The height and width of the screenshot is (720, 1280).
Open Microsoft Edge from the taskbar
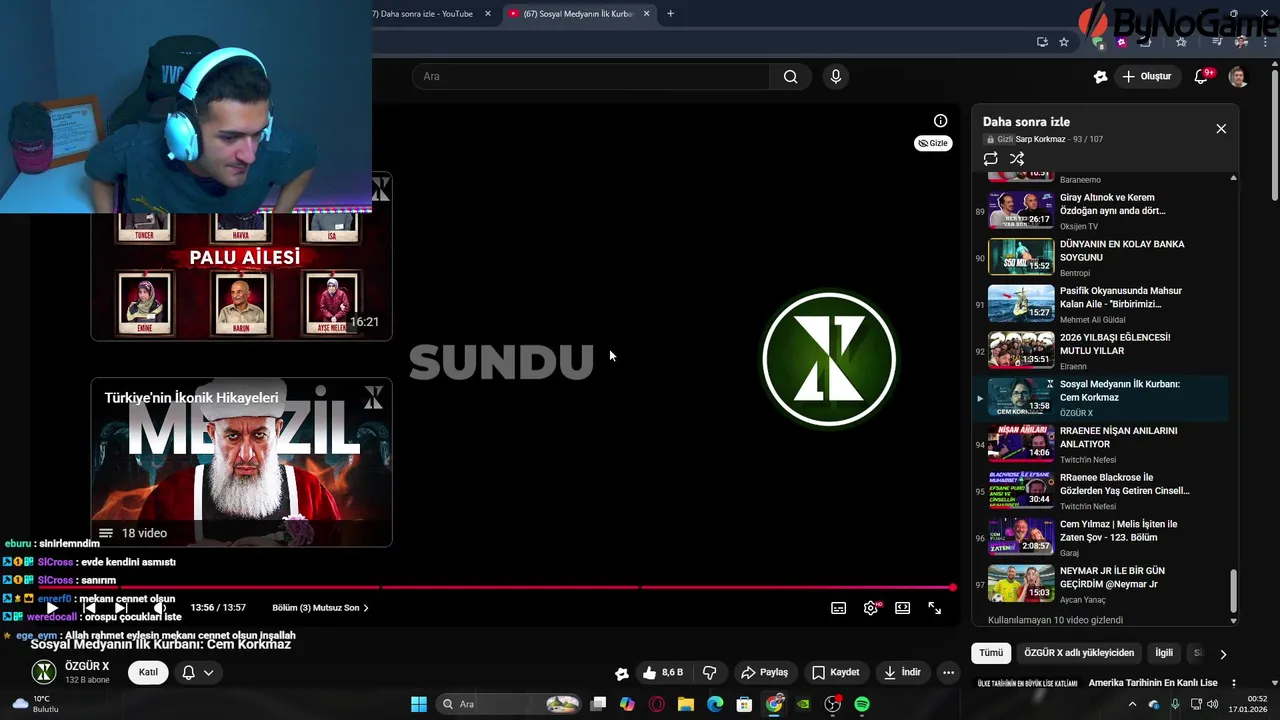(x=715, y=704)
